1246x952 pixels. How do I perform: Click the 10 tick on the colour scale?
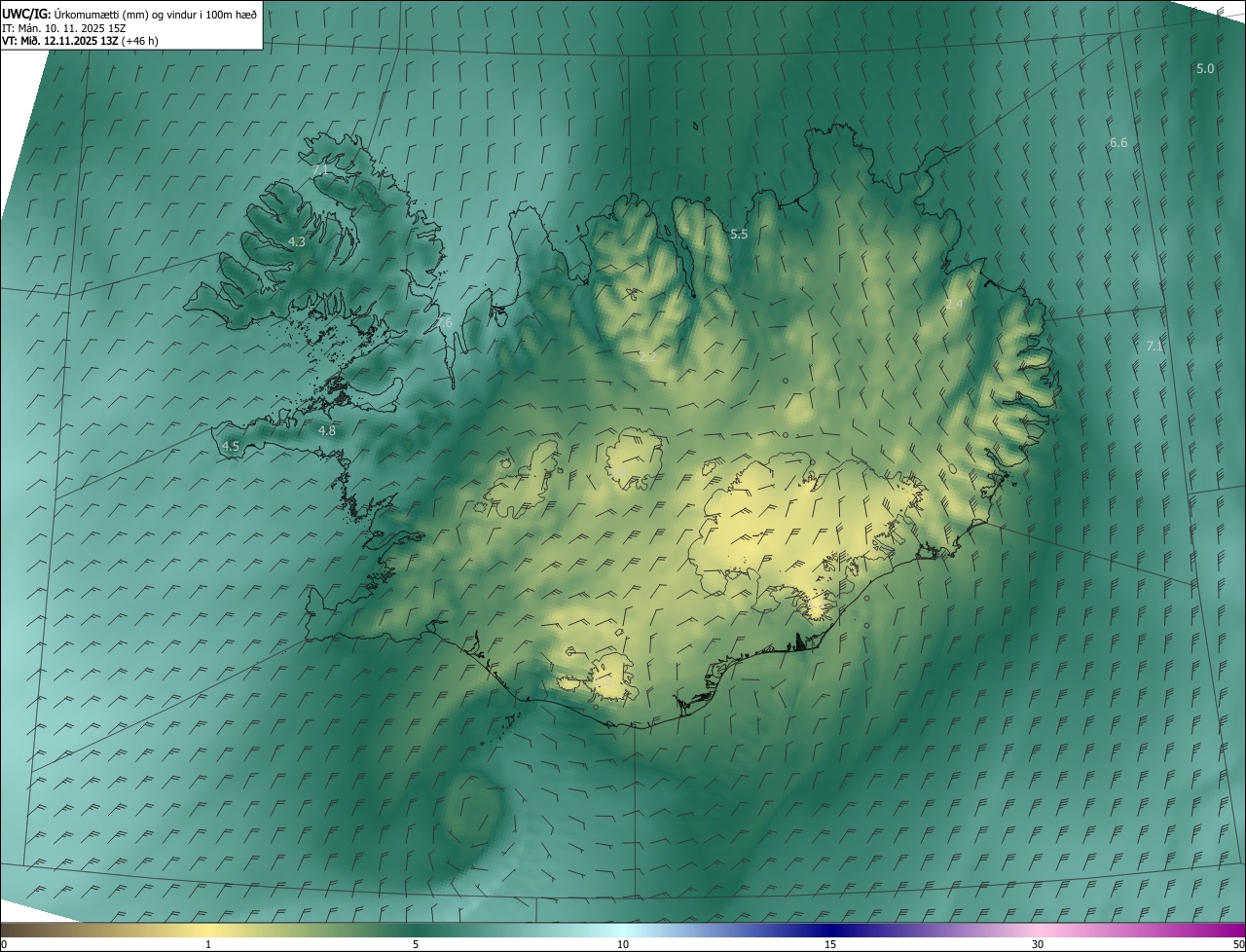click(x=623, y=944)
